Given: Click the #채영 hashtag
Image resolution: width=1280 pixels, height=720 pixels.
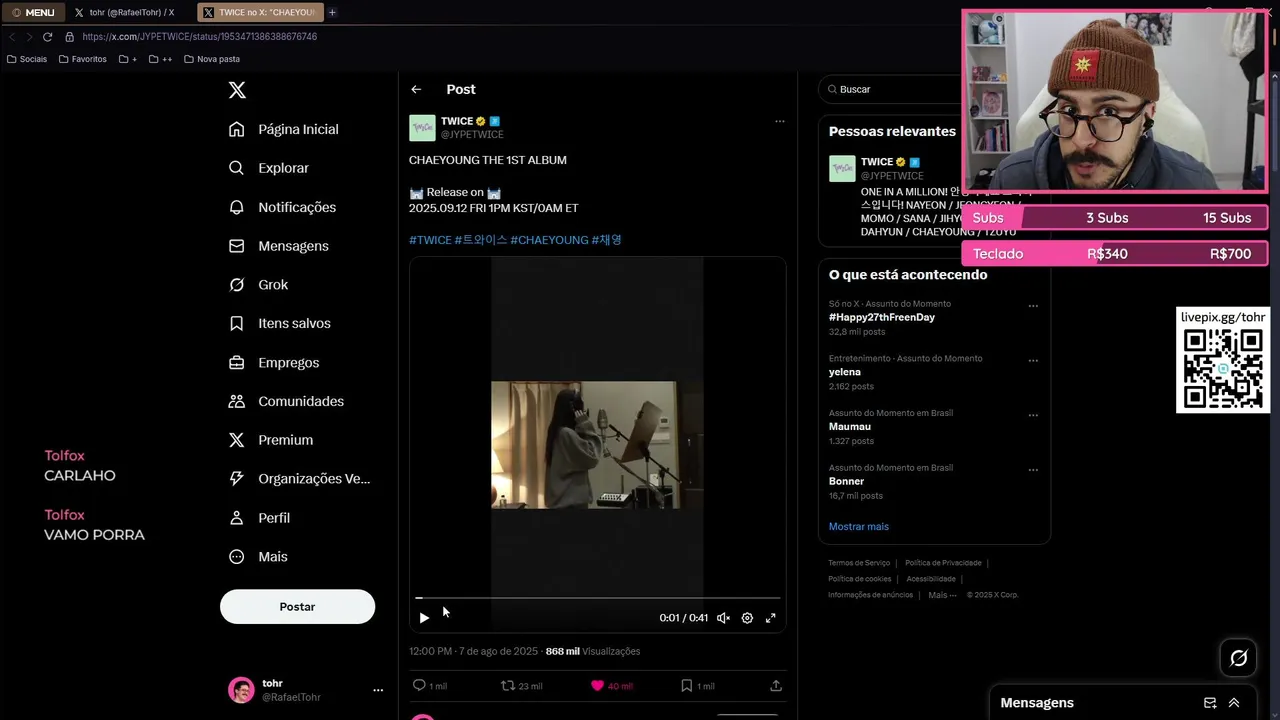Looking at the screenshot, I should 607,240.
